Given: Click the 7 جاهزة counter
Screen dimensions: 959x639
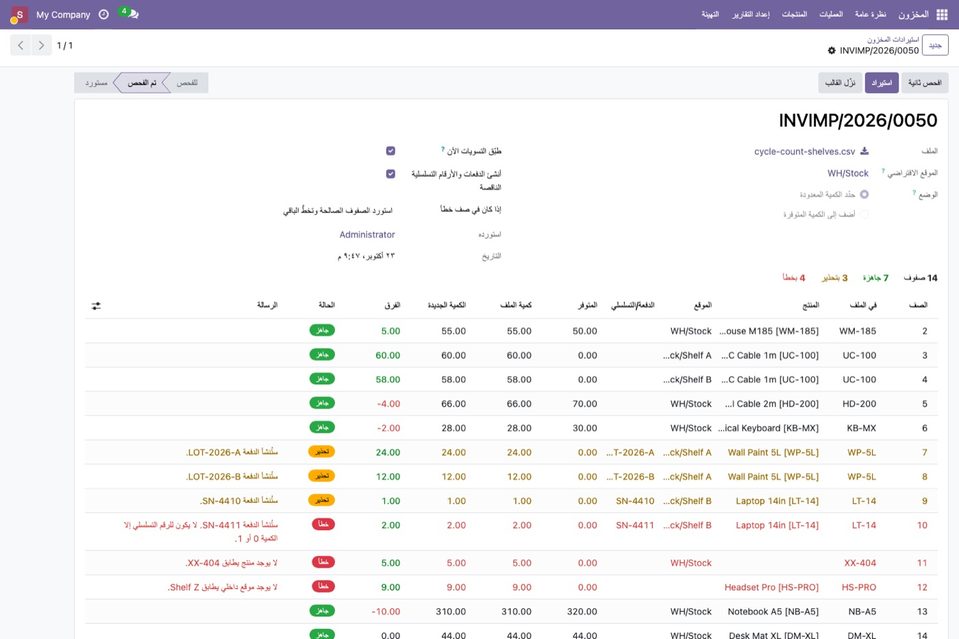Looking at the screenshot, I should point(876,278).
